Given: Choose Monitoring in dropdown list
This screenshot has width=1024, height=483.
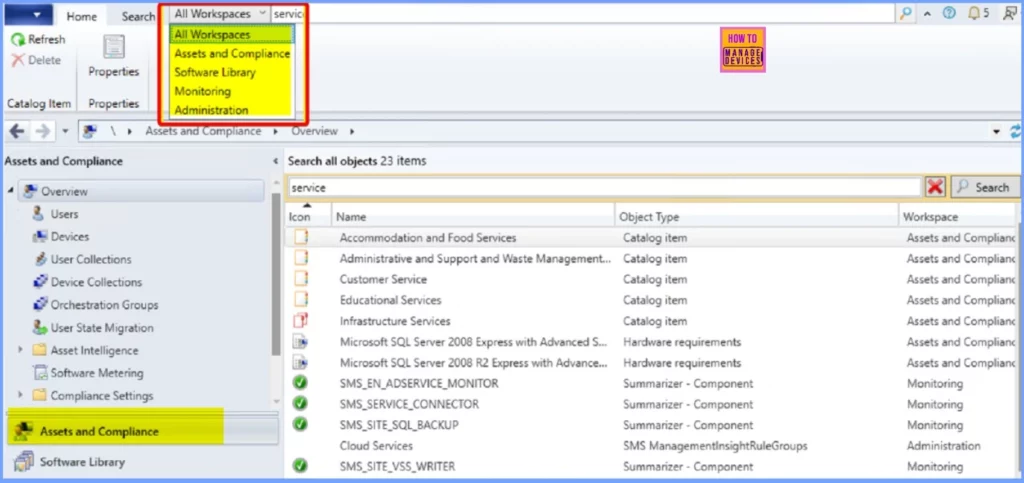Looking at the screenshot, I should click(232, 91).
